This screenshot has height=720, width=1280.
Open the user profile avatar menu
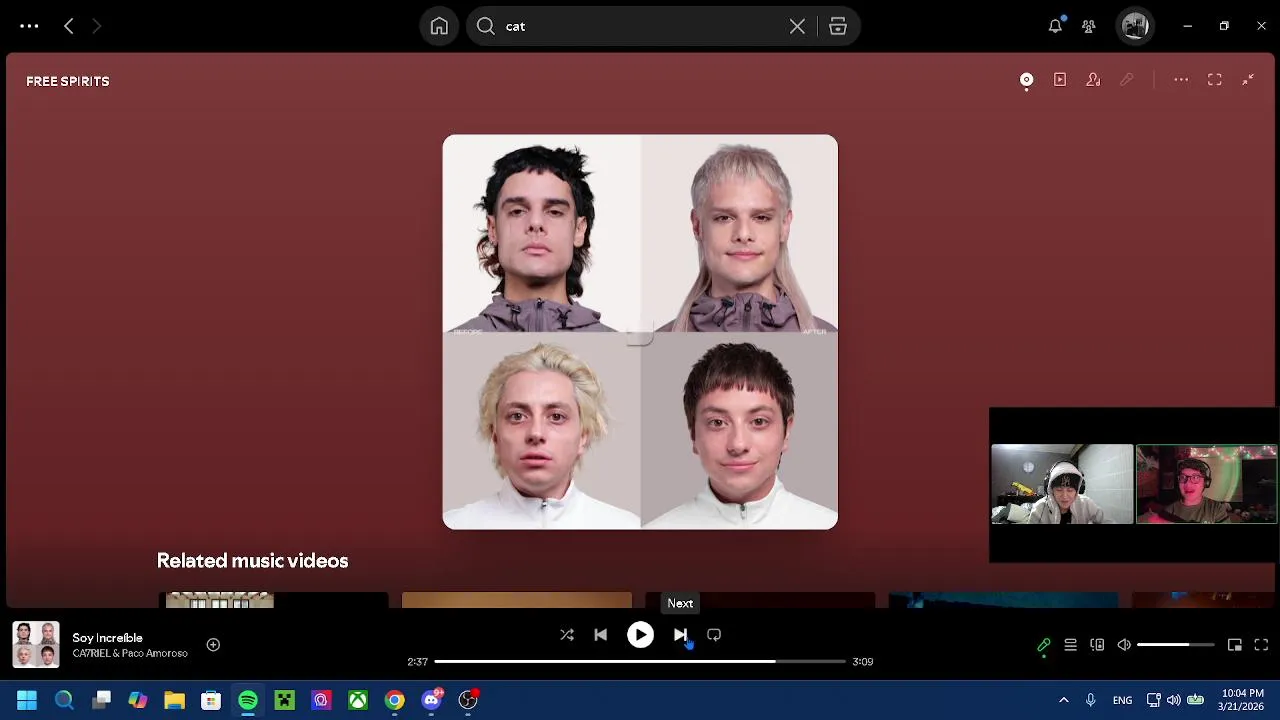(x=1135, y=26)
